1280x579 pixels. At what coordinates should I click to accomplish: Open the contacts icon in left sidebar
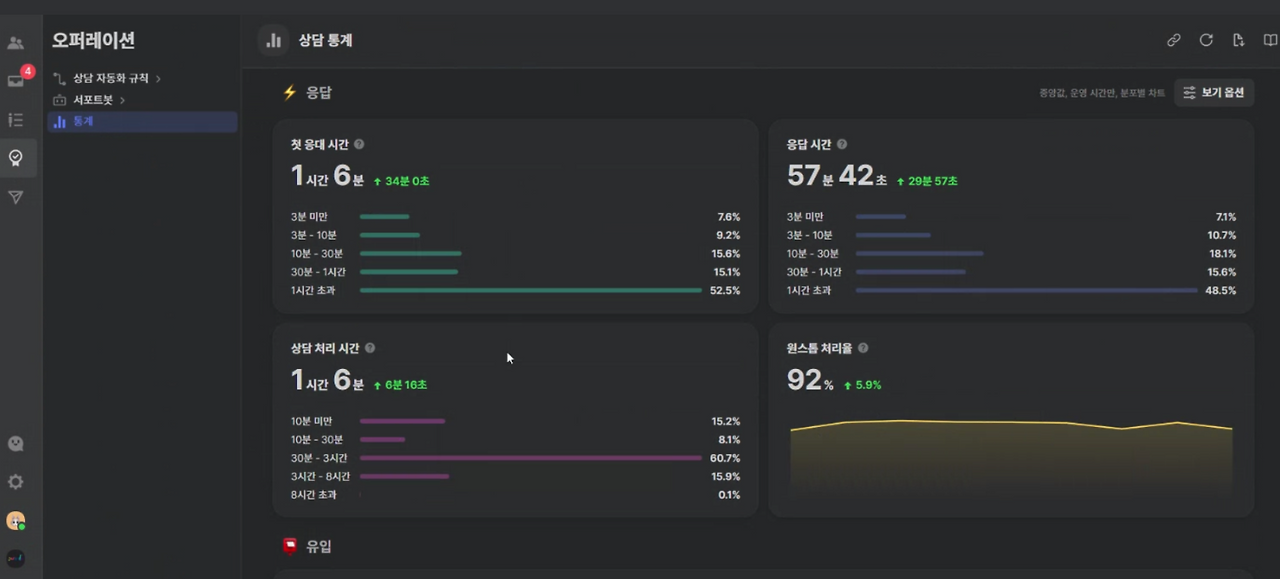(15, 43)
